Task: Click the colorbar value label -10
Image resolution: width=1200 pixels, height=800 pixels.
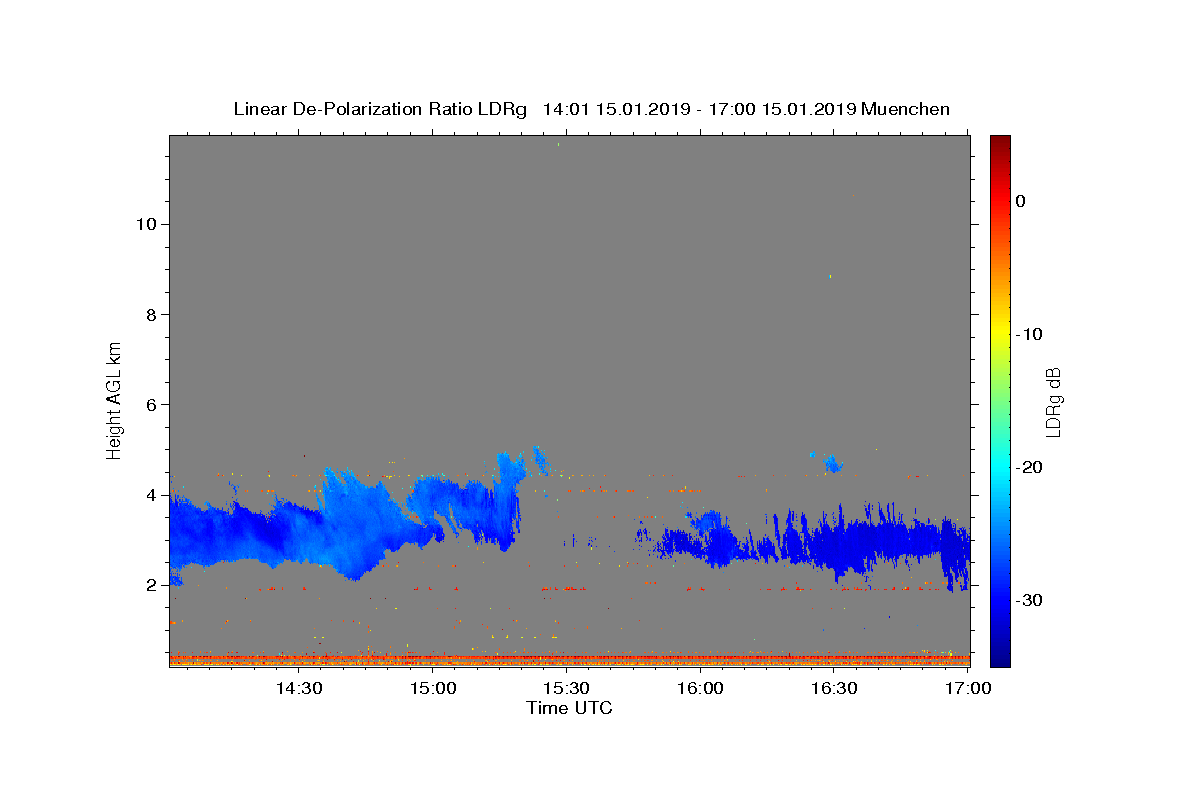Action: click(1029, 334)
